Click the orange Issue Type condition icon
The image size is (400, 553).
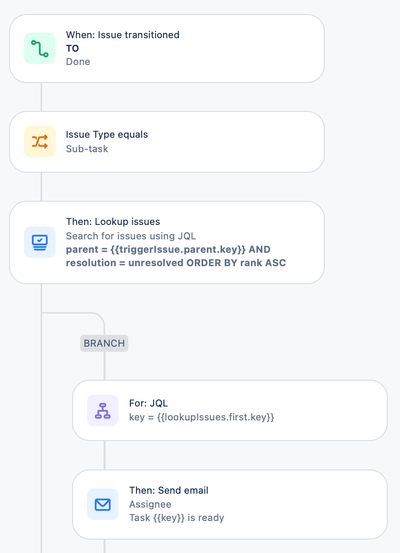[40, 141]
